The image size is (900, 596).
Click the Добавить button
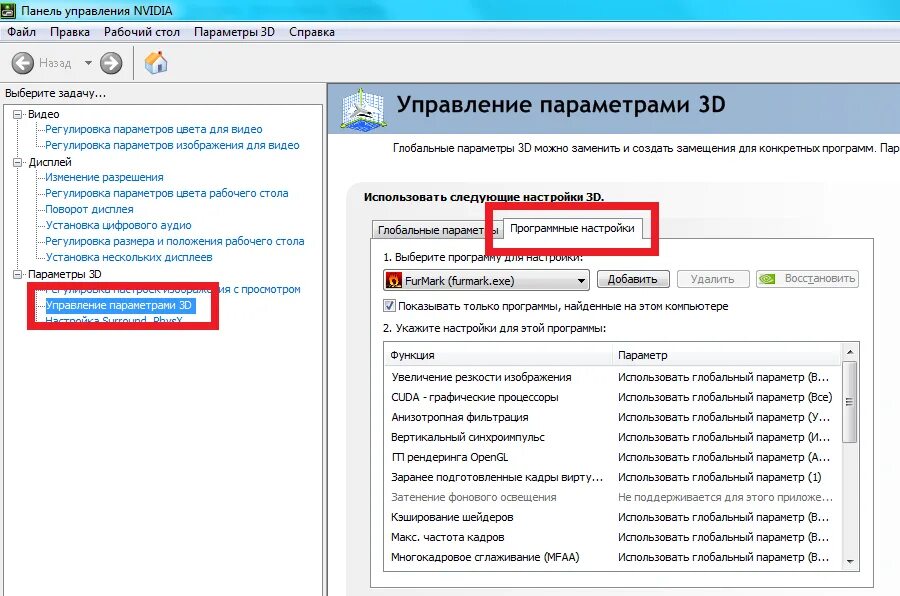633,279
